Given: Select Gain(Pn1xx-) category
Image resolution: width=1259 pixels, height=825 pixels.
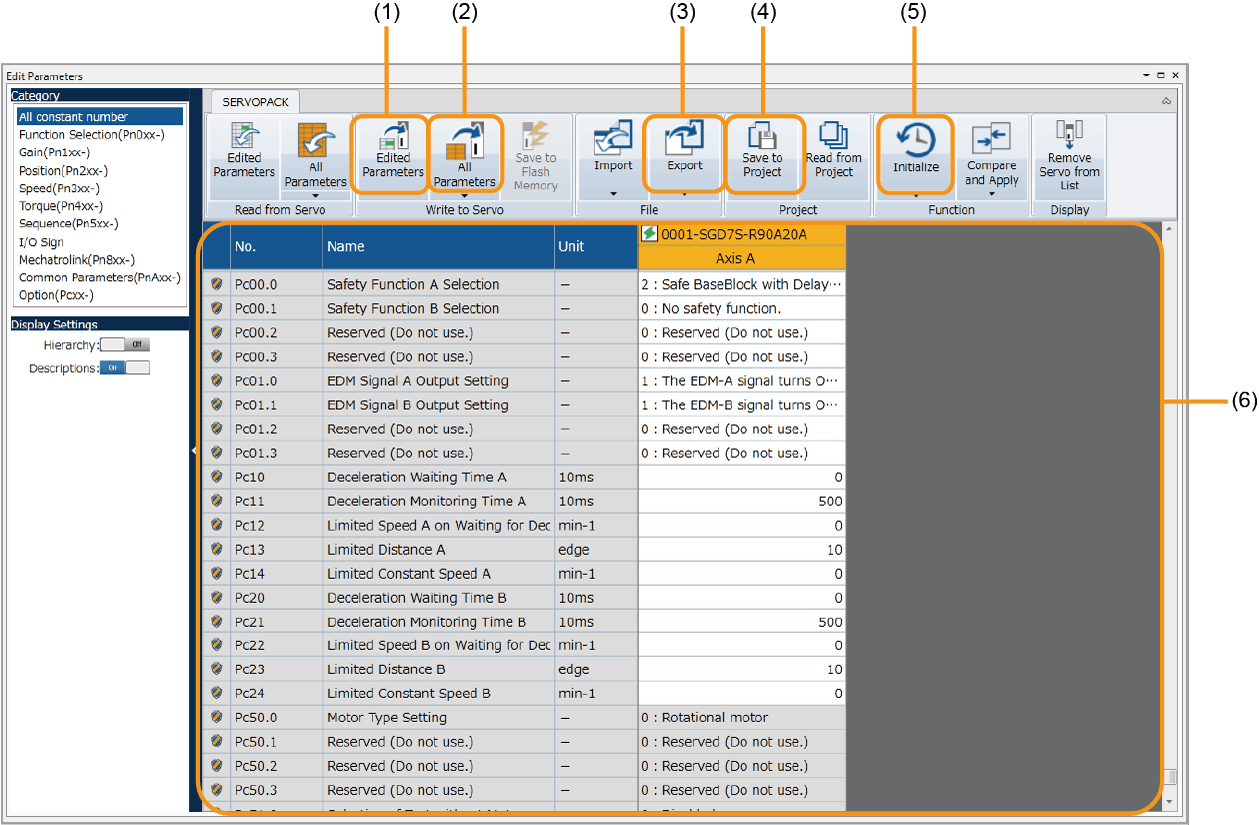Looking at the screenshot, I should point(54,152).
